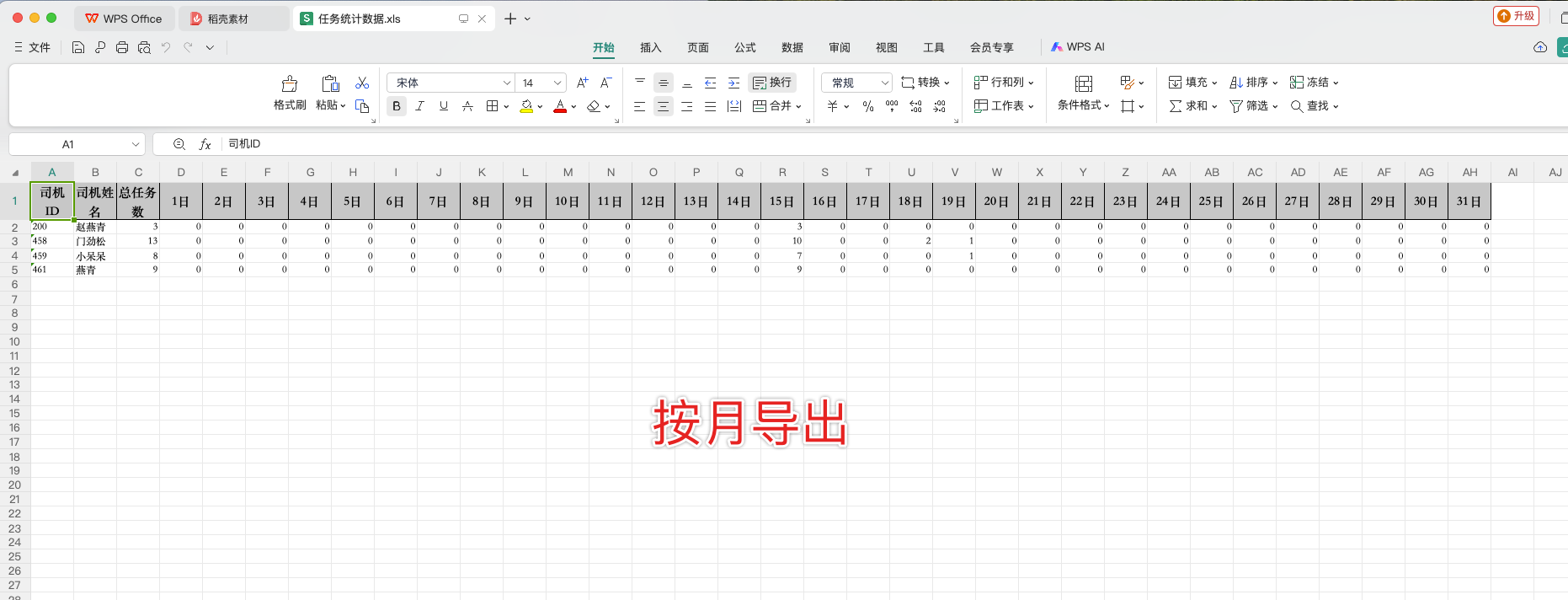Image resolution: width=1568 pixels, height=600 pixels.
Task: Expand the Merge (合并) dropdown arrow
Action: (x=798, y=107)
